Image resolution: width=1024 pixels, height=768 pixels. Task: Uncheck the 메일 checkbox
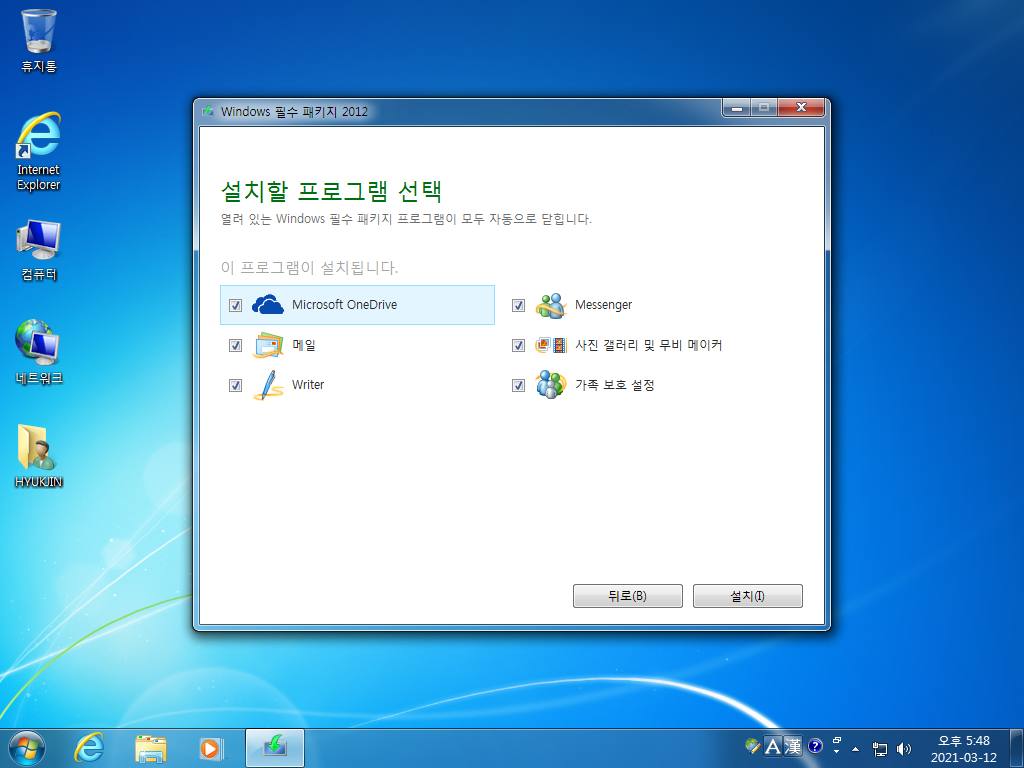[x=236, y=345]
